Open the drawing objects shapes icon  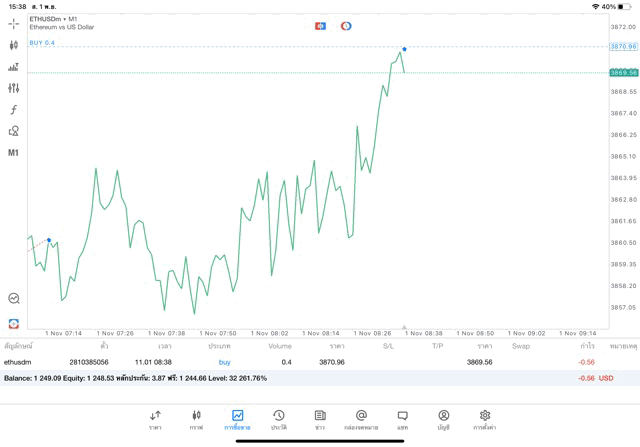point(13,131)
